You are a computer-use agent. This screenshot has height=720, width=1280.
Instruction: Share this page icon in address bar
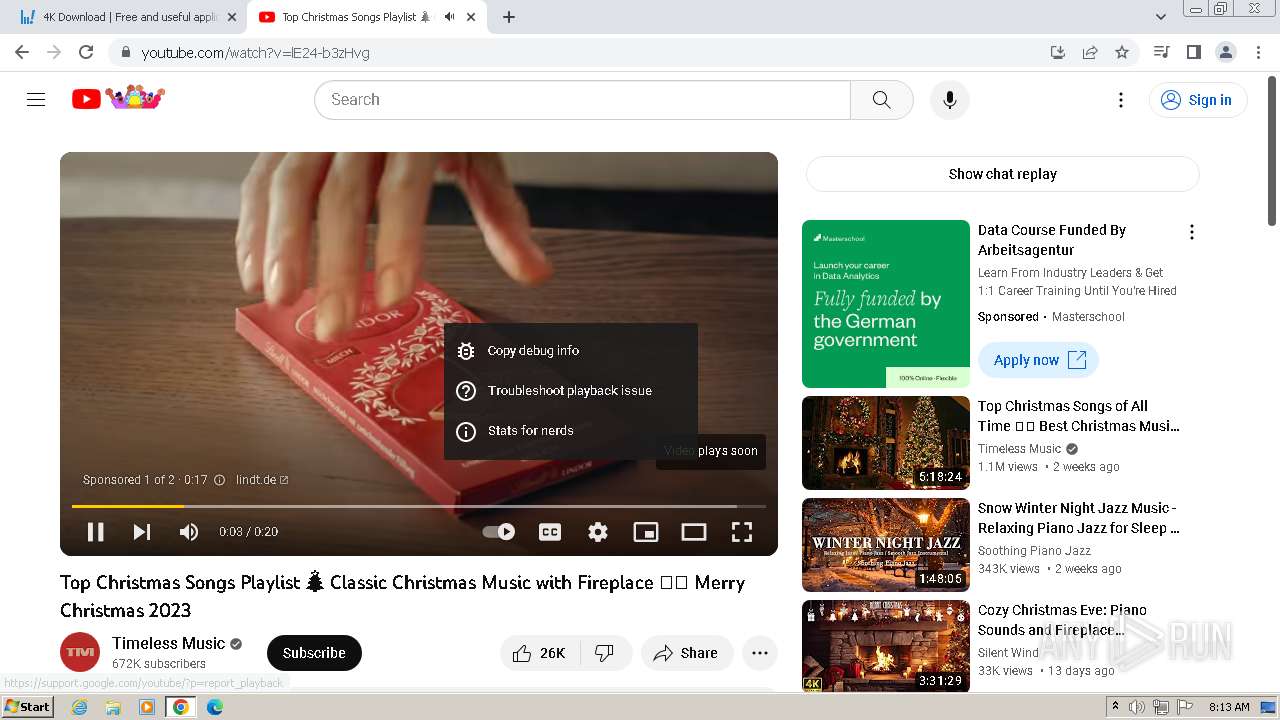point(1090,52)
